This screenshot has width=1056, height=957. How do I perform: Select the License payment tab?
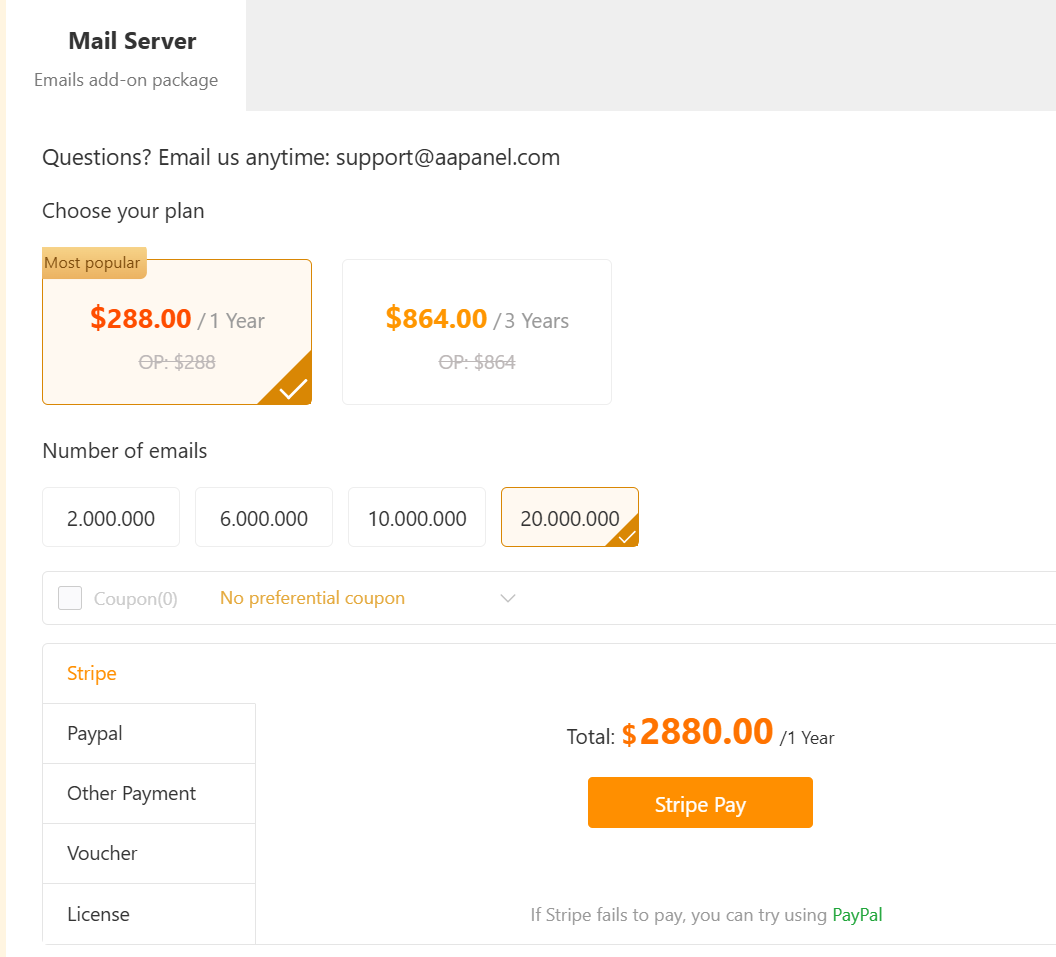98,914
